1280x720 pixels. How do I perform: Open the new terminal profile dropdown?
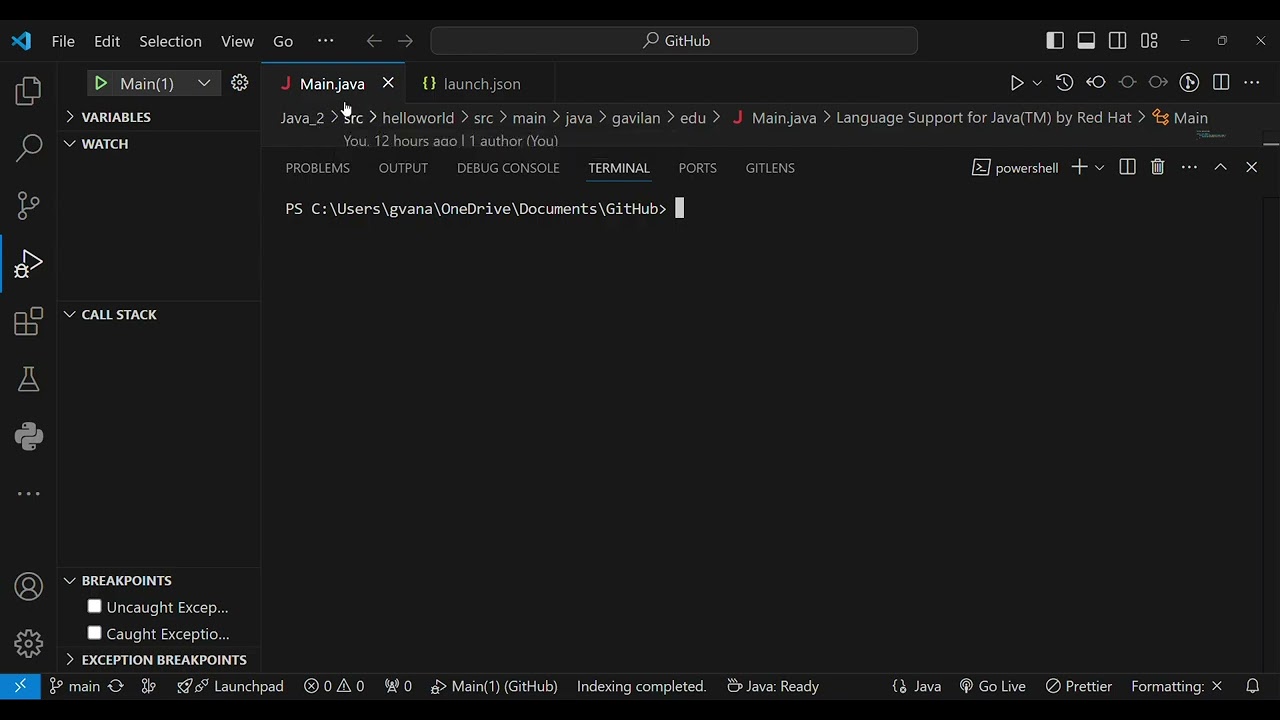(x=1099, y=168)
